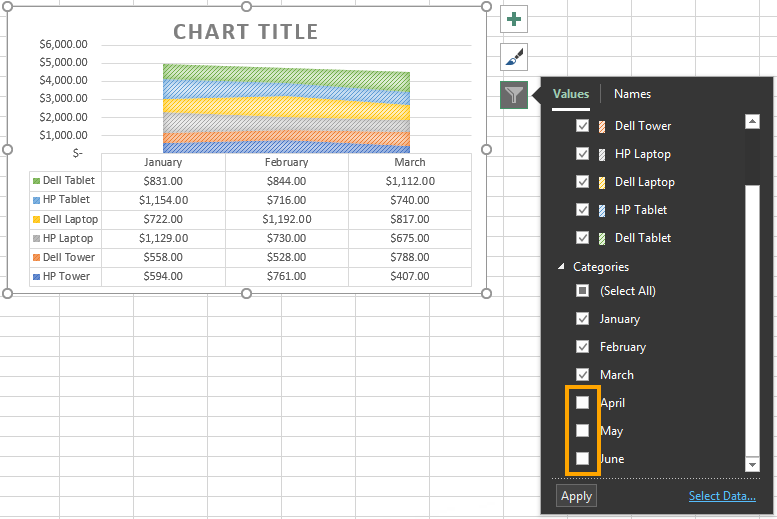This screenshot has height=519, width=777.
Task: Check the May category checkbox
Action: (583, 430)
